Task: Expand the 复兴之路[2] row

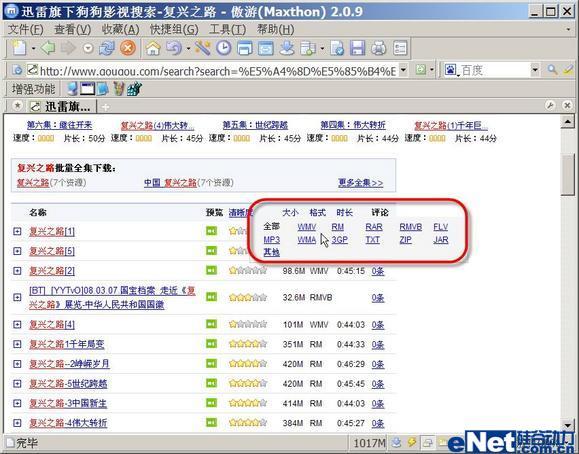Action: 17,271
